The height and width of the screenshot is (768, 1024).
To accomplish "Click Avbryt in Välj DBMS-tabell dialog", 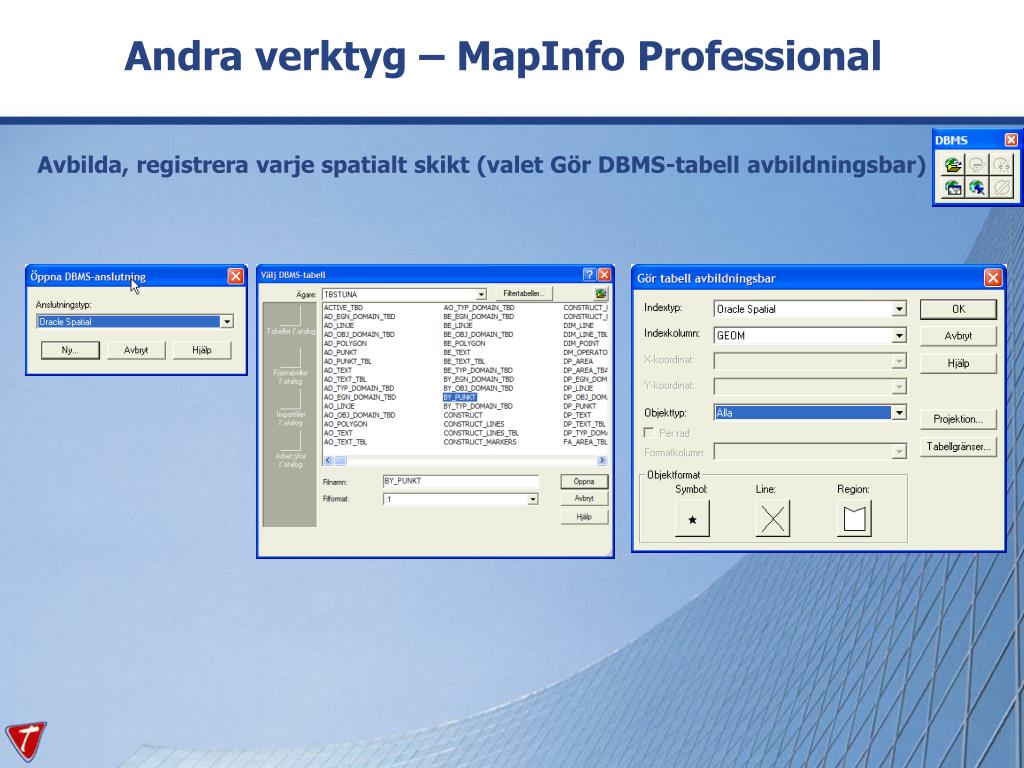I will click(584, 498).
